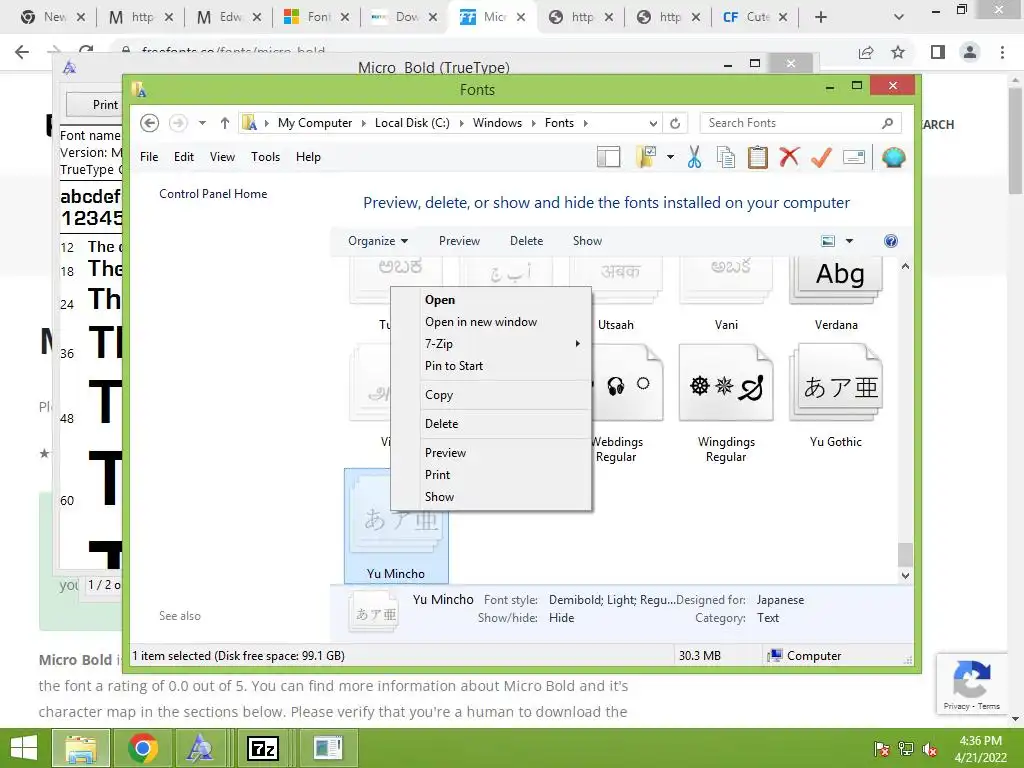The image size is (1024, 768).
Task: Click the Delete command bar button
Action: (x=526, y=241)
